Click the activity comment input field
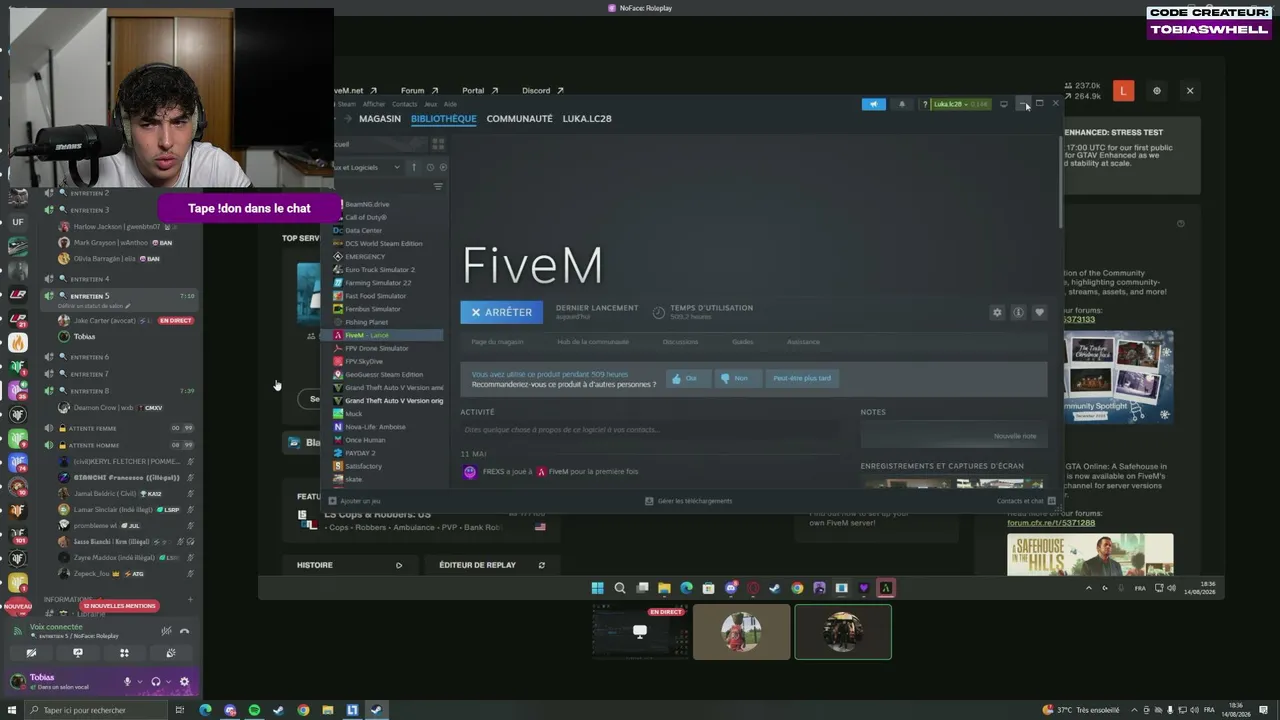 pyautogui.click(x=650, y=430)
